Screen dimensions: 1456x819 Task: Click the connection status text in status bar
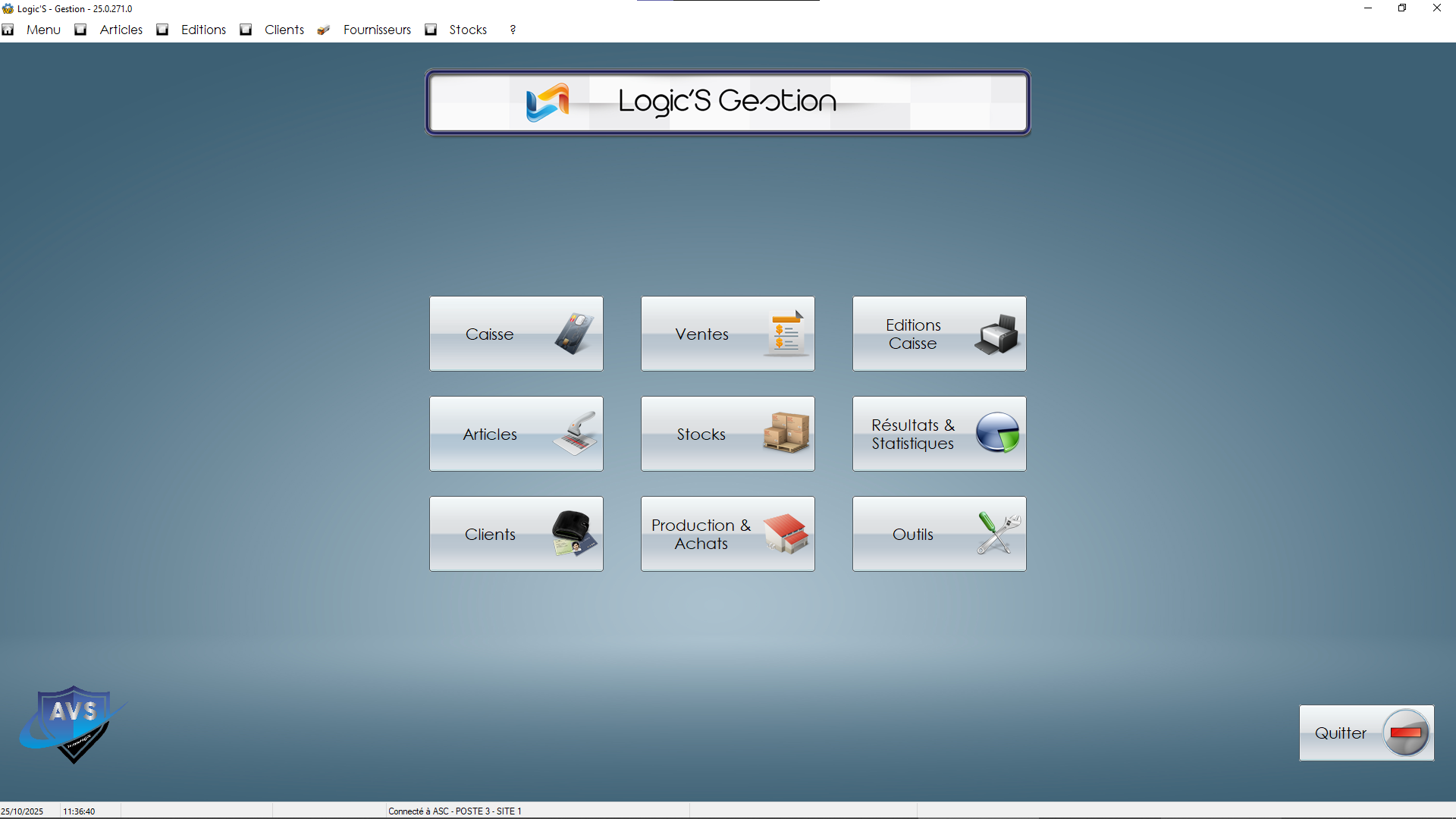[x=454, y=811]
